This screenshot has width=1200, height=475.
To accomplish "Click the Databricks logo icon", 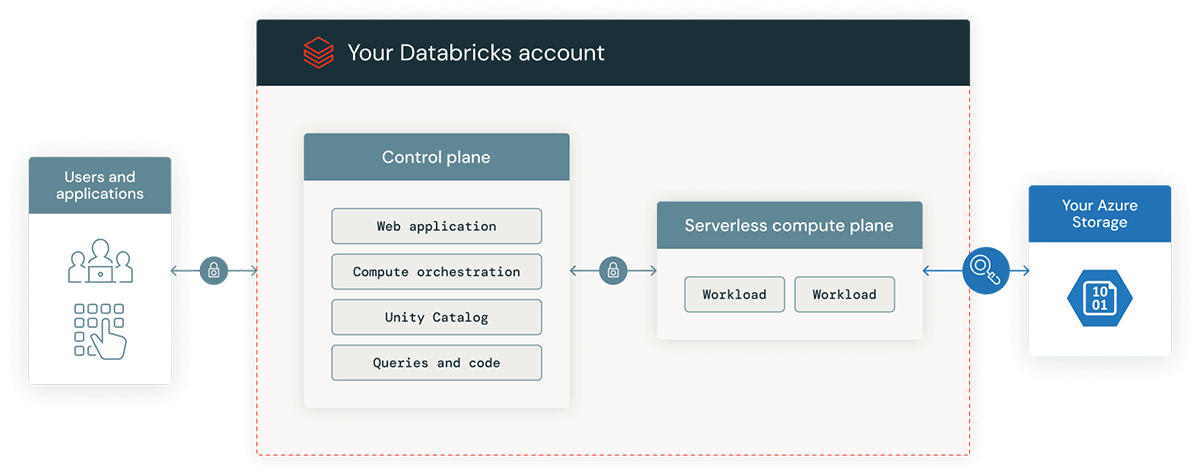I will [x=318, y=52].
